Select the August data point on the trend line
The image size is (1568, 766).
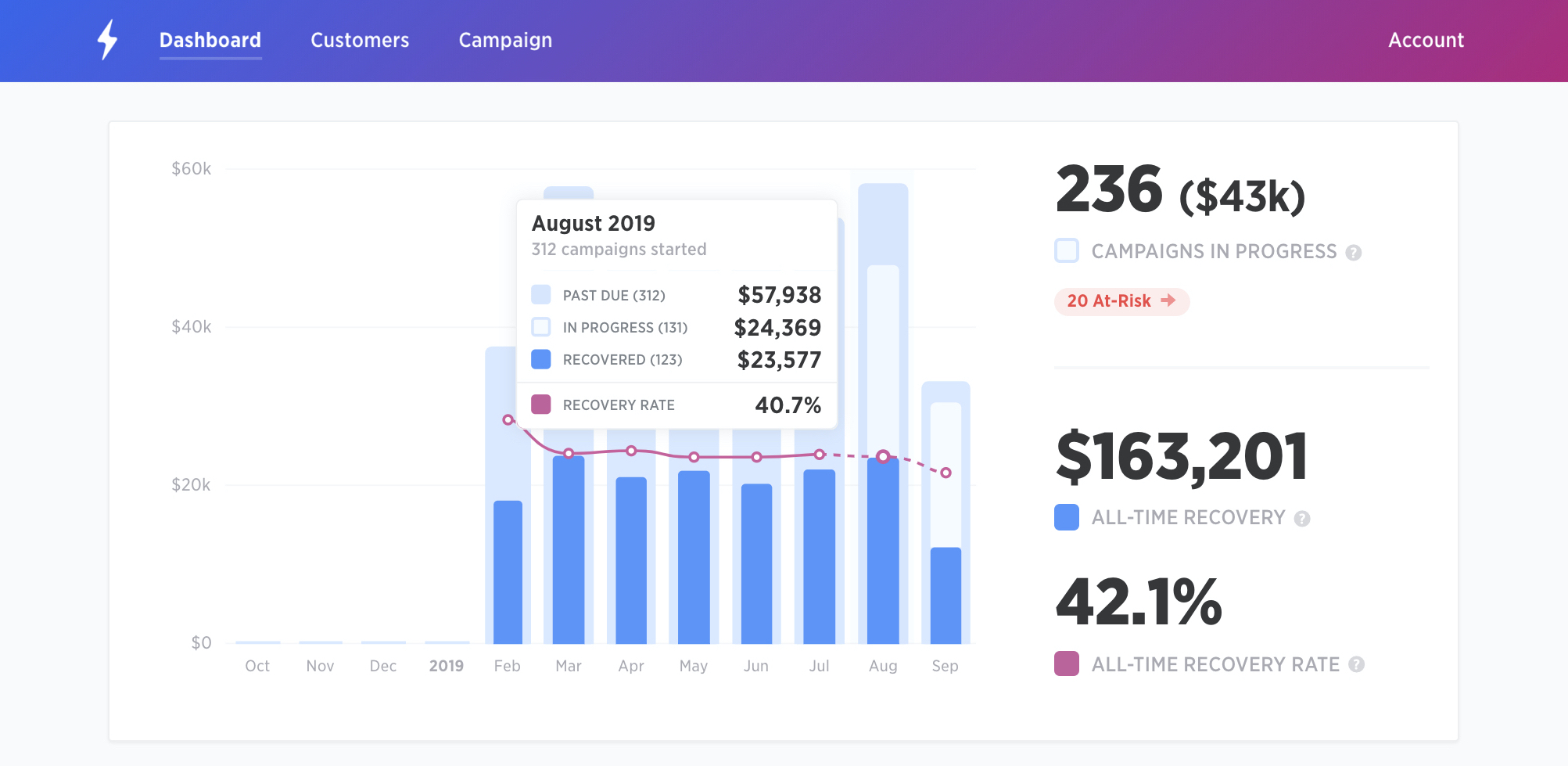coord(883,455)
